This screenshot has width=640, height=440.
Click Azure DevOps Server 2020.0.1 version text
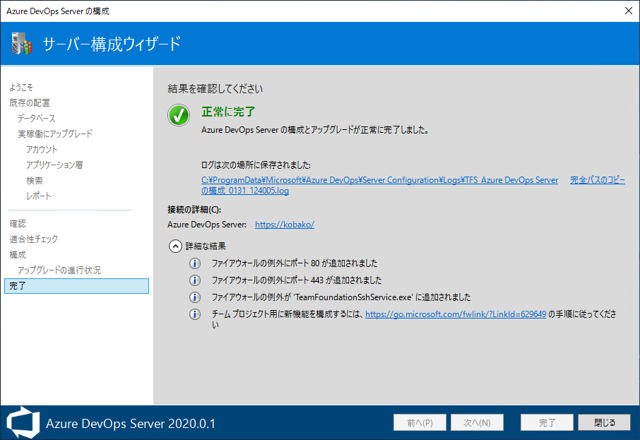[x=131, y=423]
